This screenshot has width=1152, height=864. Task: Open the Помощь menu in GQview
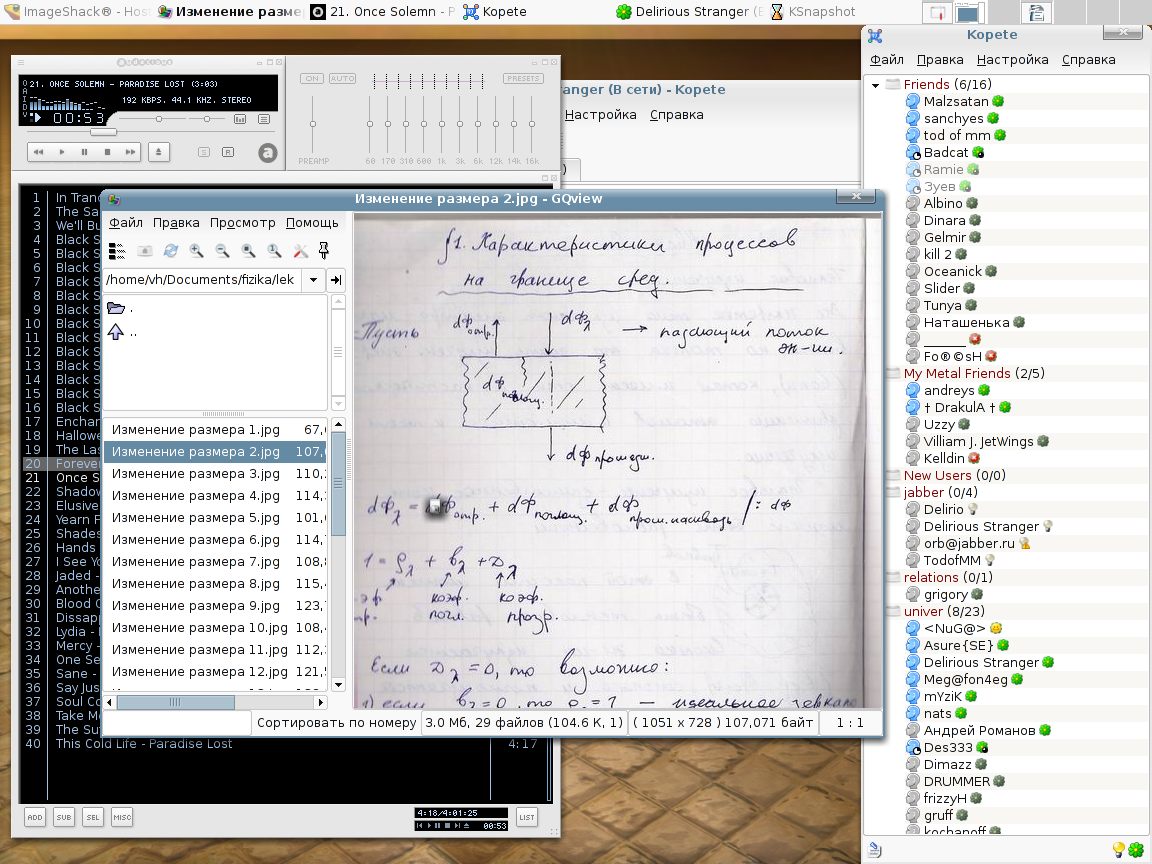pyautogui.click(x=312, y=223)
